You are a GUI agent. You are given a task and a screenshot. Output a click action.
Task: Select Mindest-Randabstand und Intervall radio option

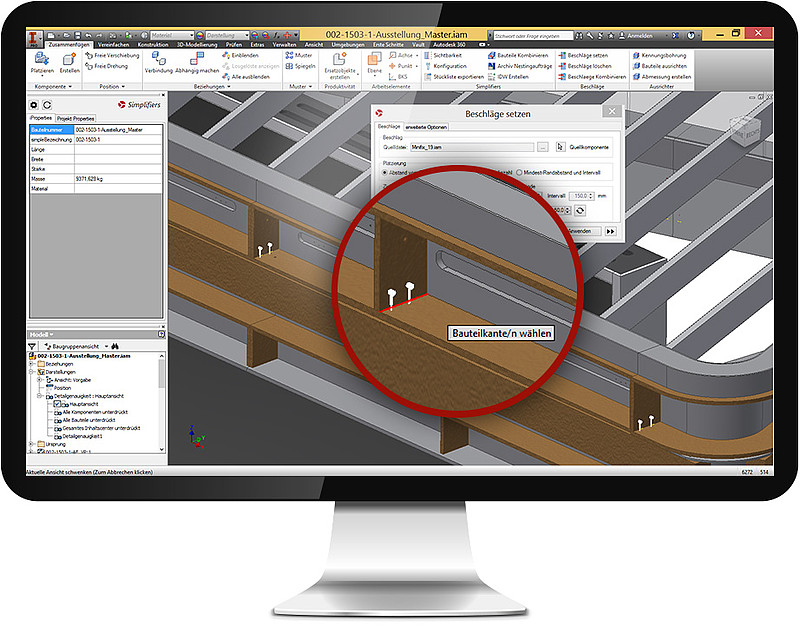pyautogui.click(x=519, y=172)
